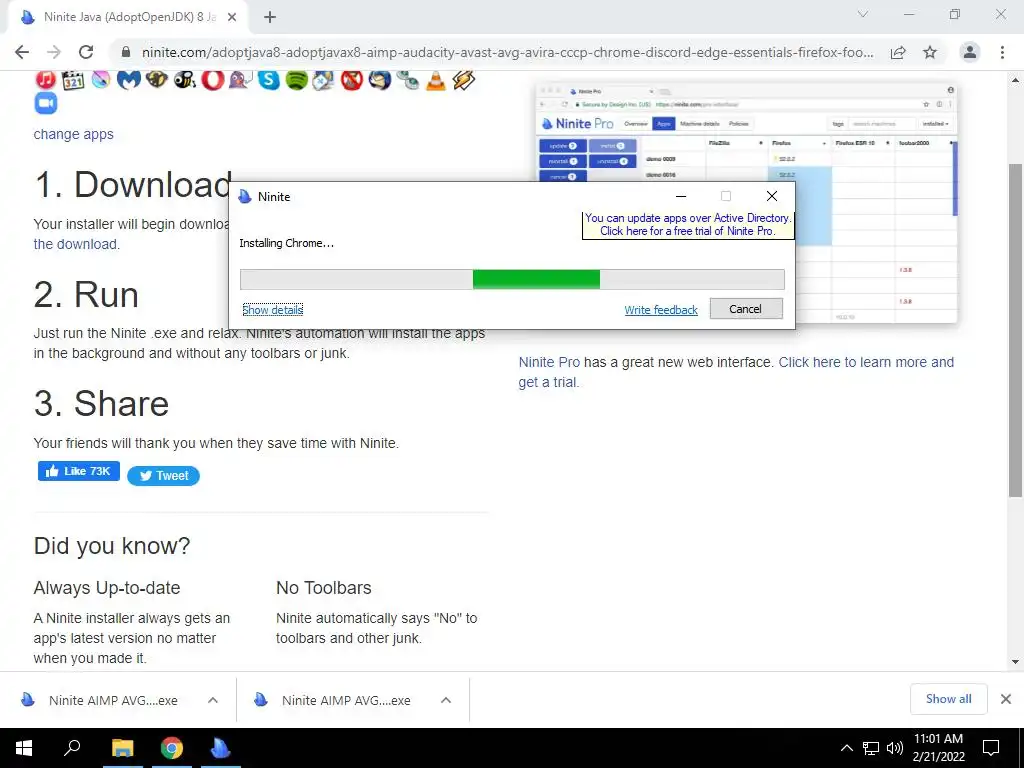
Task: Click the scrollbar down arrow
Action: pyautogui.click(x=1015, y=662)
